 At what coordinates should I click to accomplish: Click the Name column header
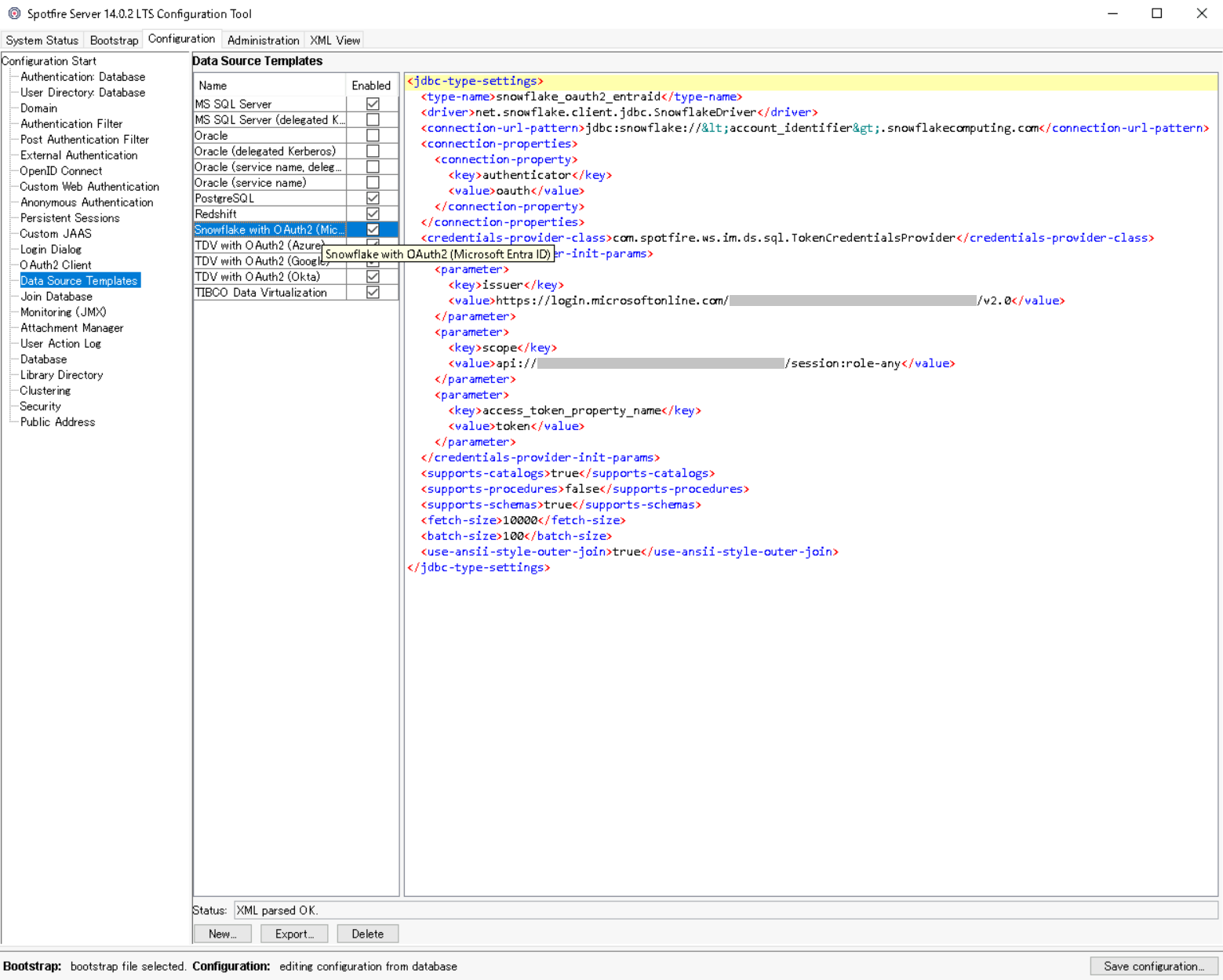coord(269,85)
